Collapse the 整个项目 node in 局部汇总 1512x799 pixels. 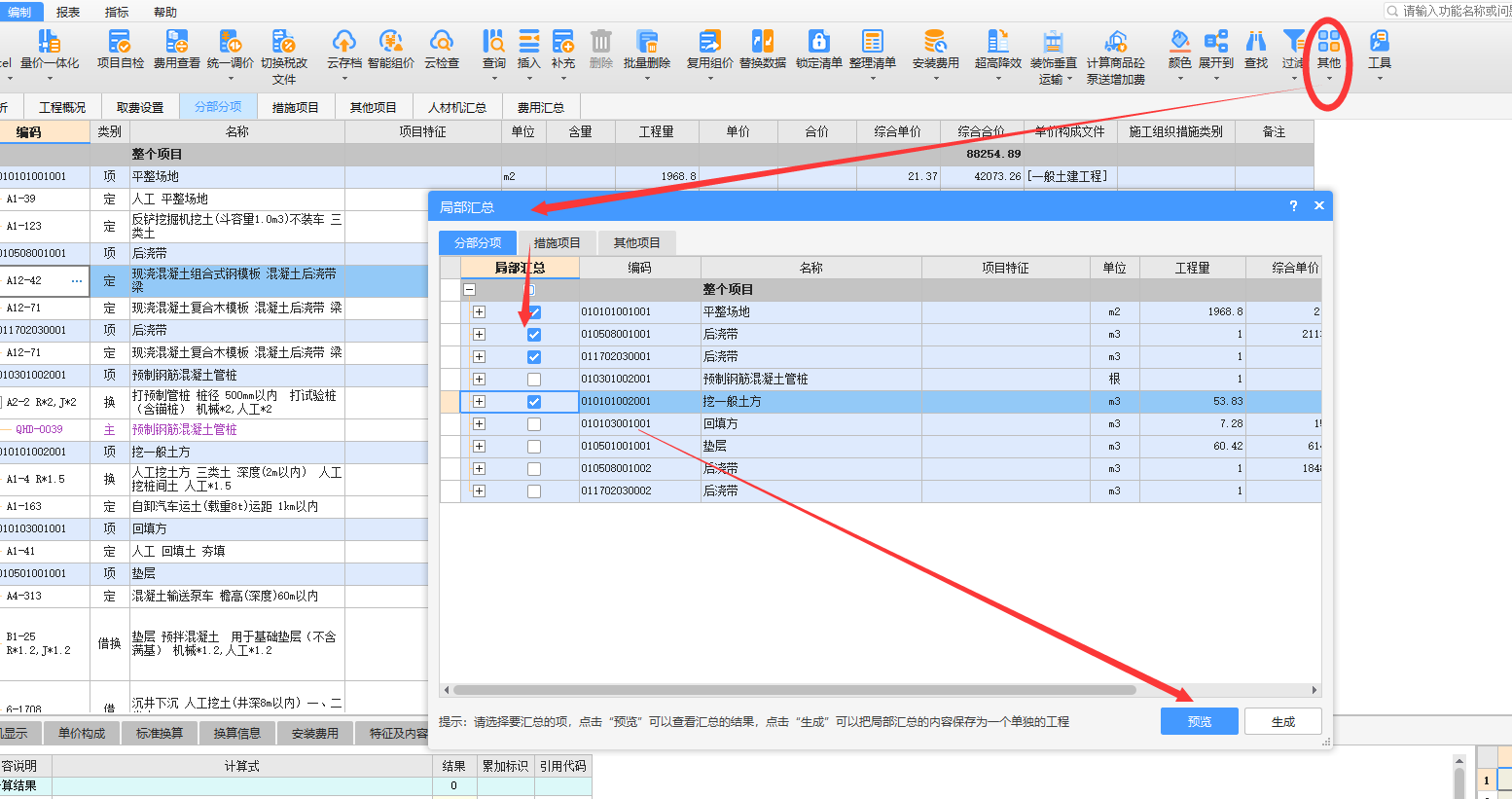pos(469,290)
